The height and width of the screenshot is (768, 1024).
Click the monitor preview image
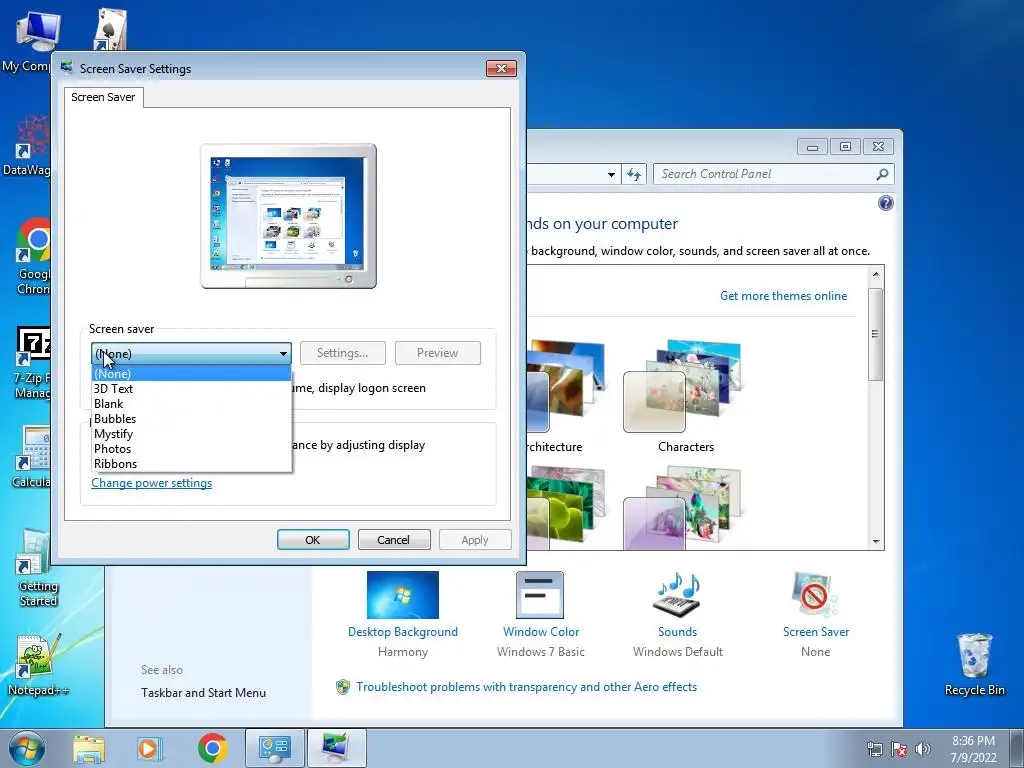pos(288,216)
